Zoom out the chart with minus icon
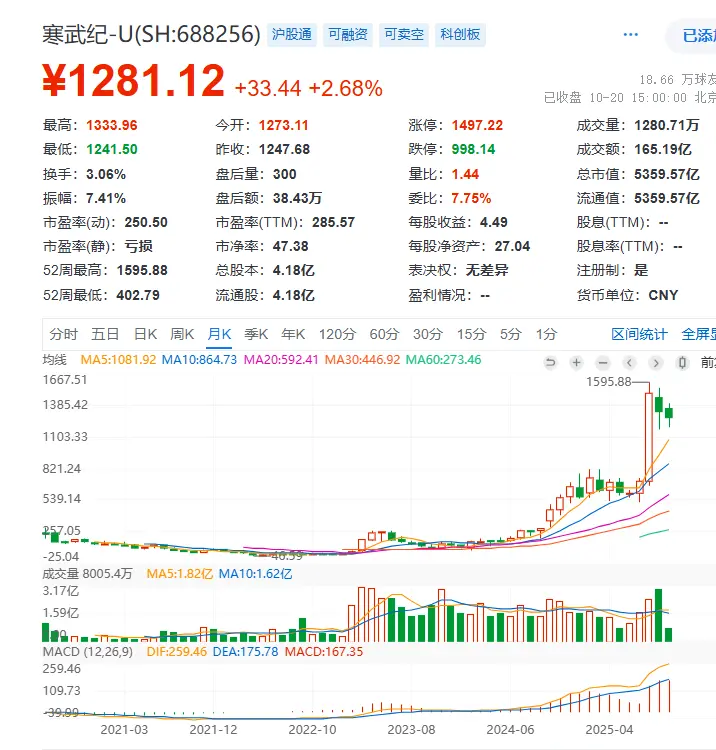Viewport: 716px width, 750px height. point(602,362)
